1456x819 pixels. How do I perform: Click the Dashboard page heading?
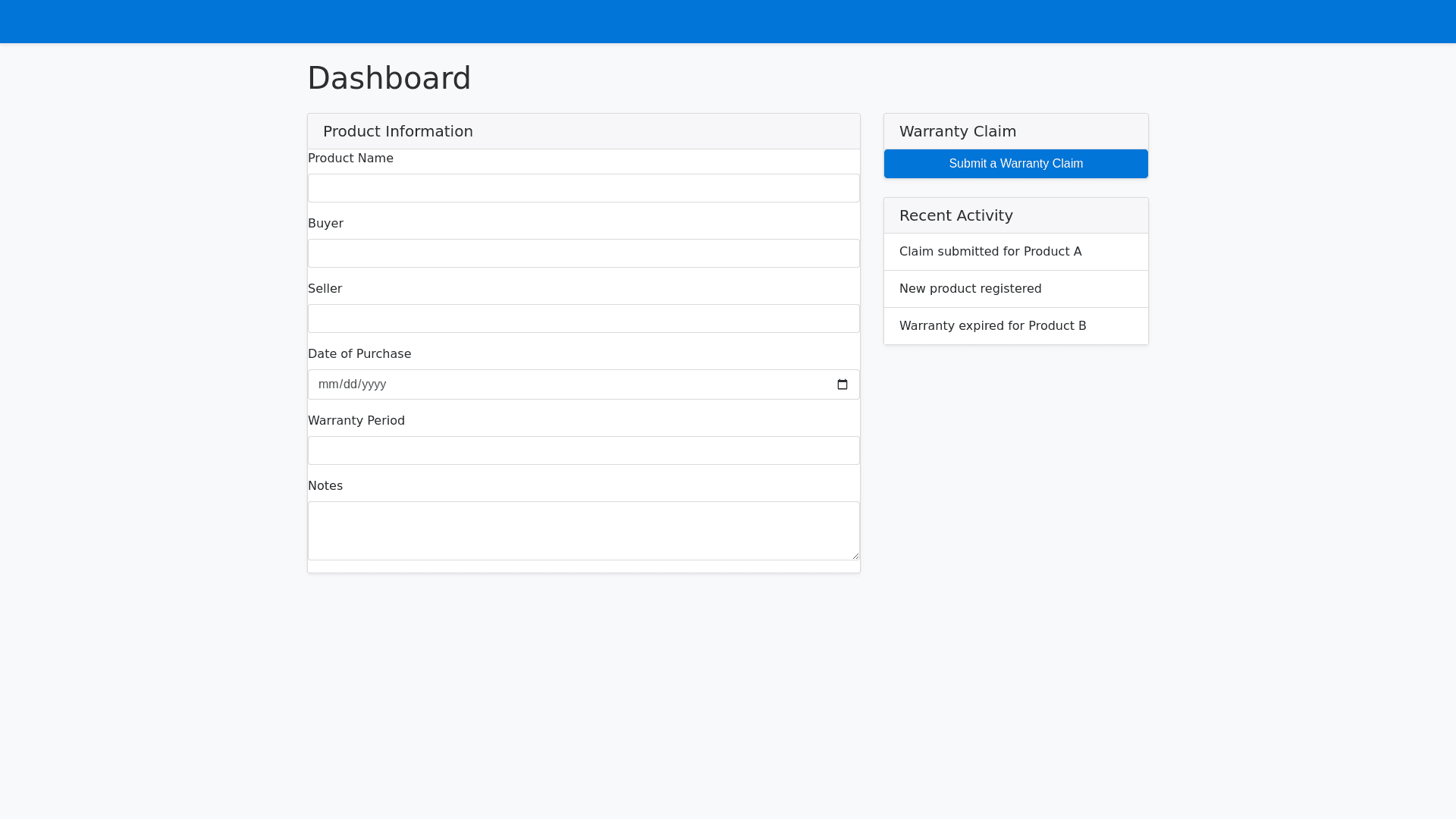[389, 78]
